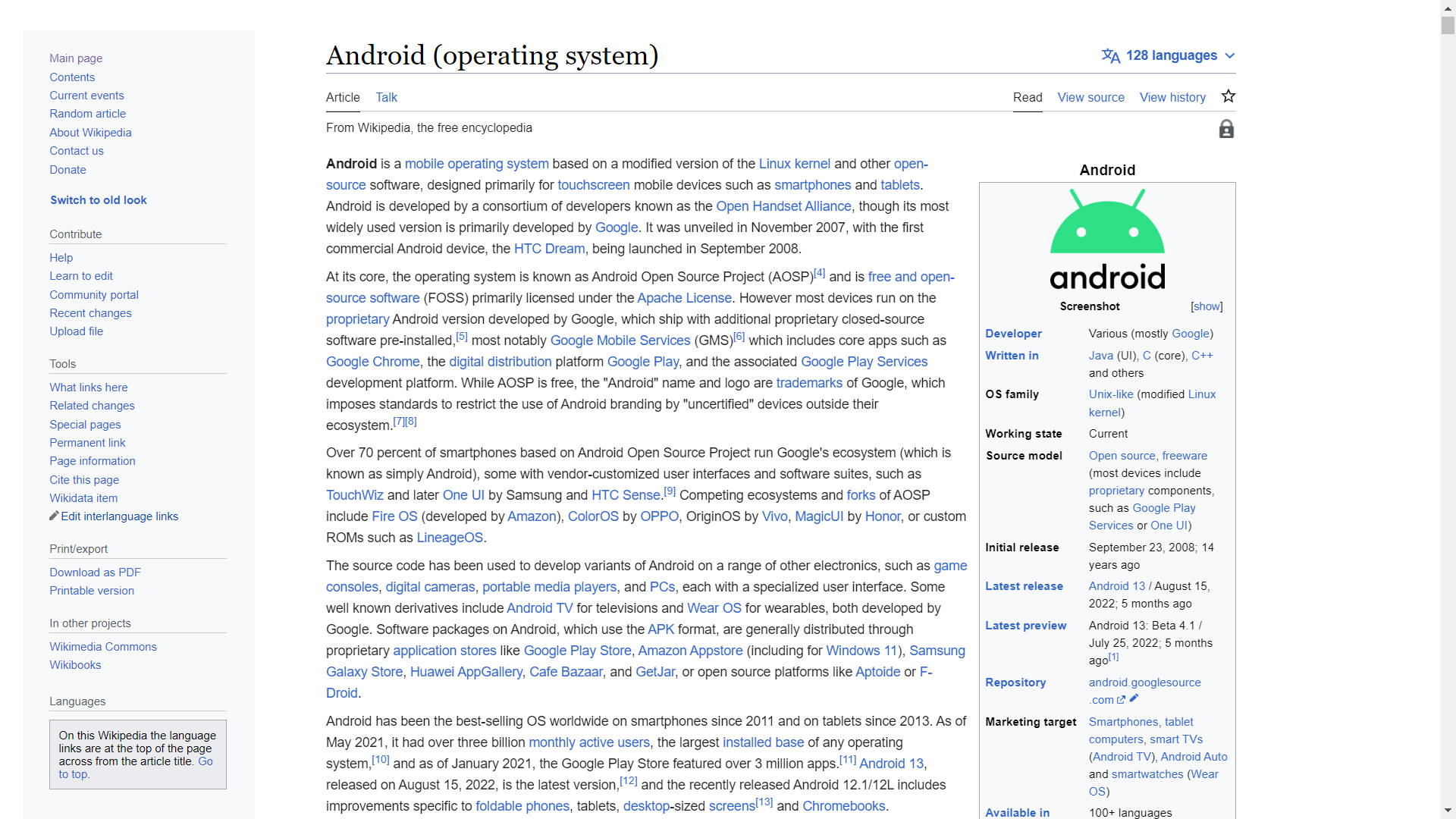Select the Read tab

pyautogui.click(x=1028, y=97)
